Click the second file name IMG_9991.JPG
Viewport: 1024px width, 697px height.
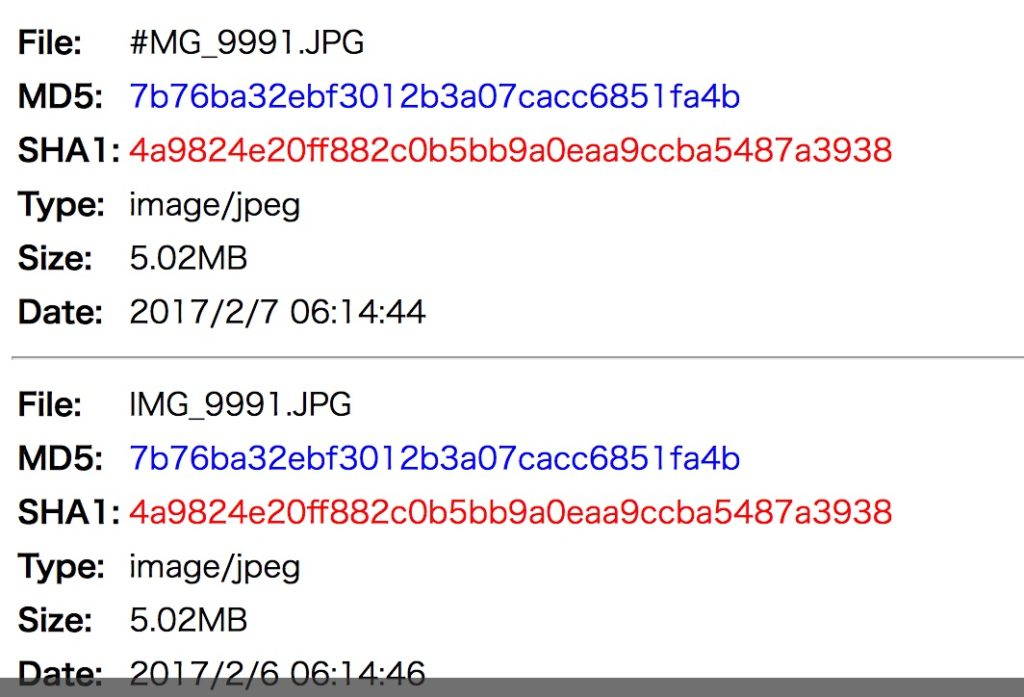click(x=240, y=405)
